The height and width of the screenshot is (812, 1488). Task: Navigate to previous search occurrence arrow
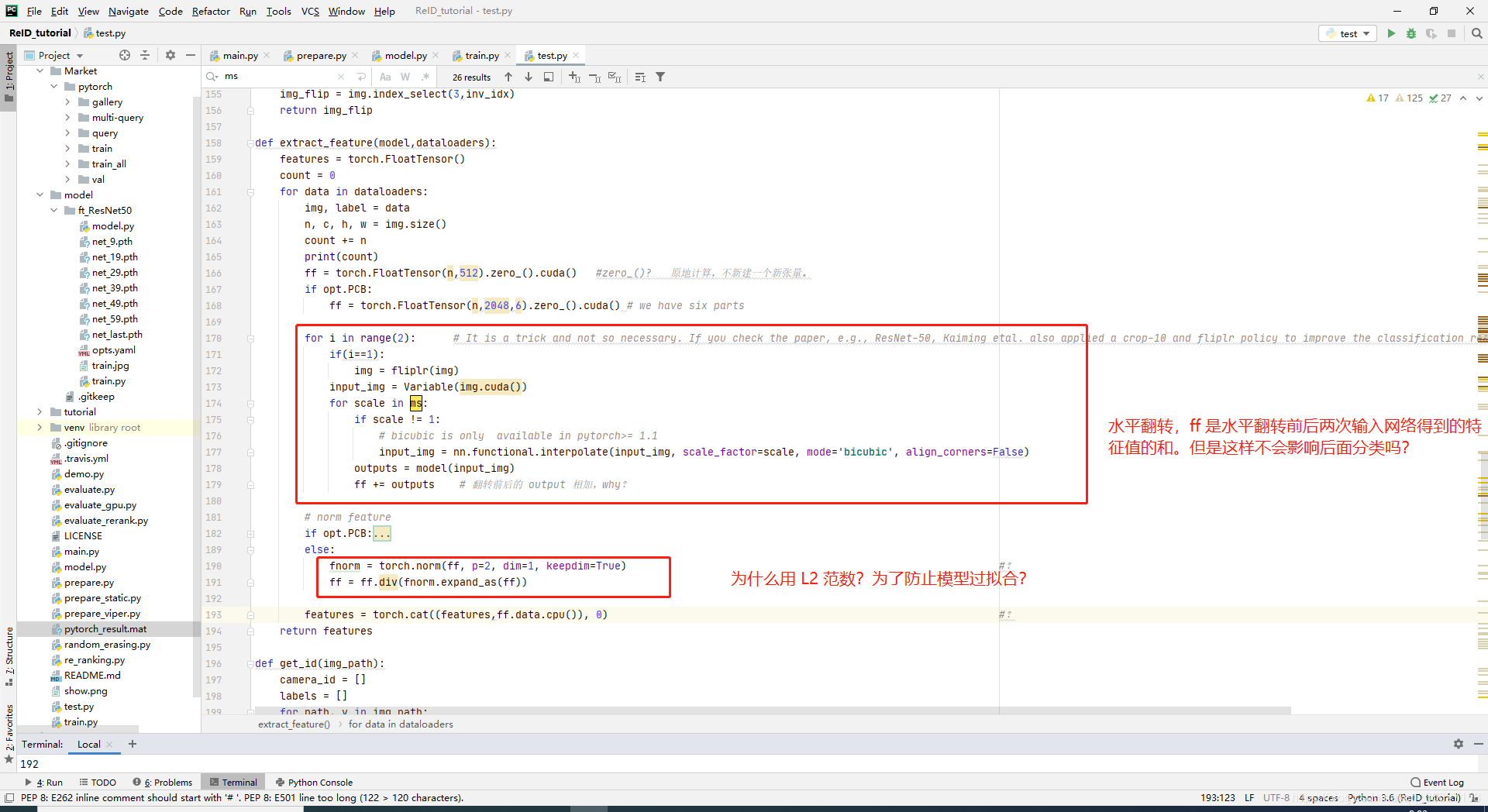(508, 76)
